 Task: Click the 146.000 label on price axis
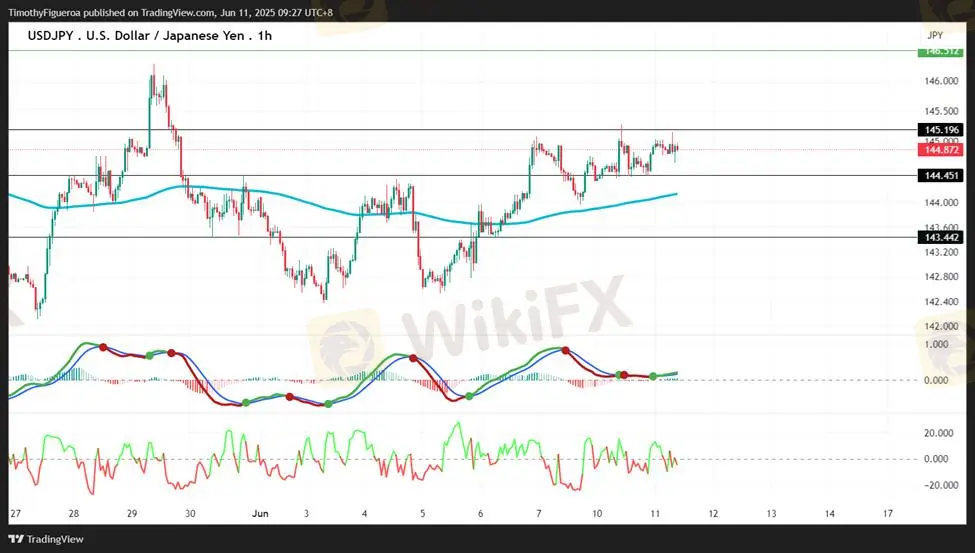pyautogui.click(x=938, y=81)
